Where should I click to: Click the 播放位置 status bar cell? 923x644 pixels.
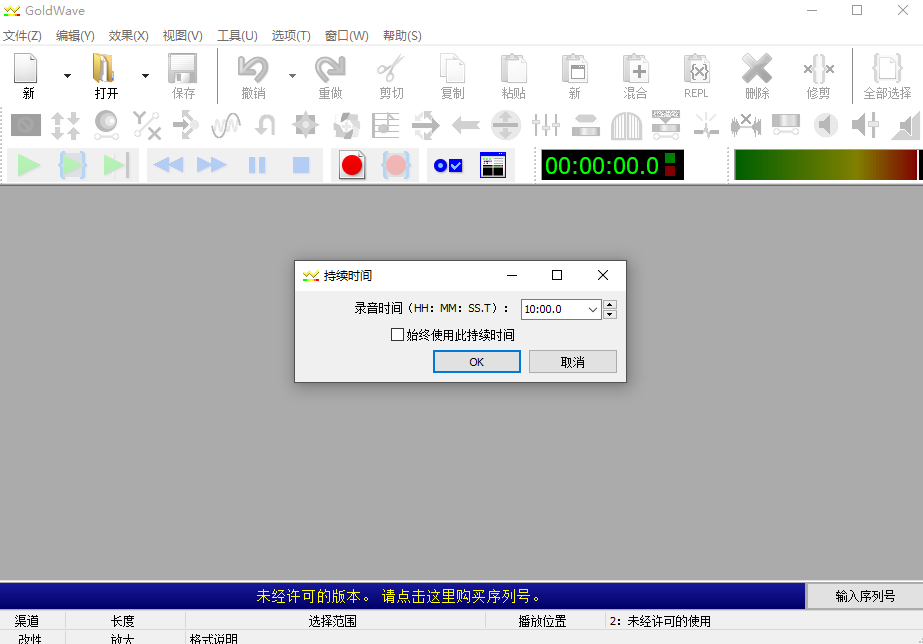point(545,621)
